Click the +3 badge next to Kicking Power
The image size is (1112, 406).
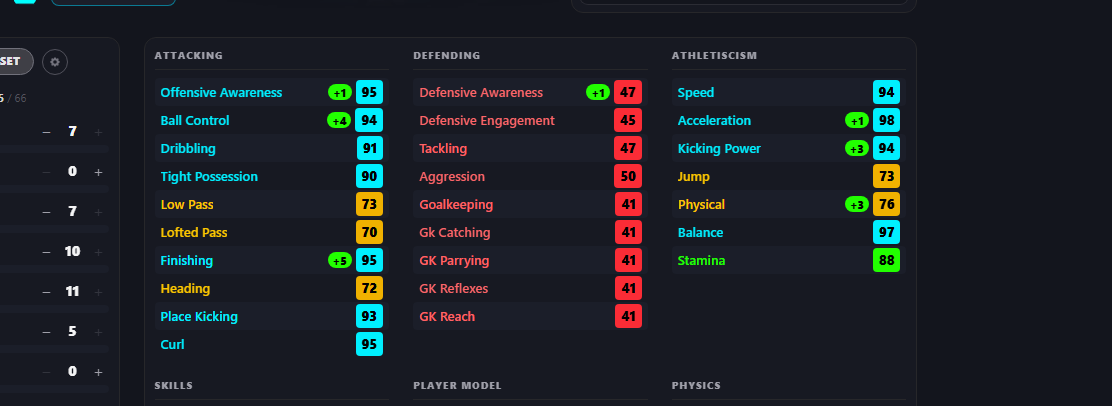click(857, 148)
